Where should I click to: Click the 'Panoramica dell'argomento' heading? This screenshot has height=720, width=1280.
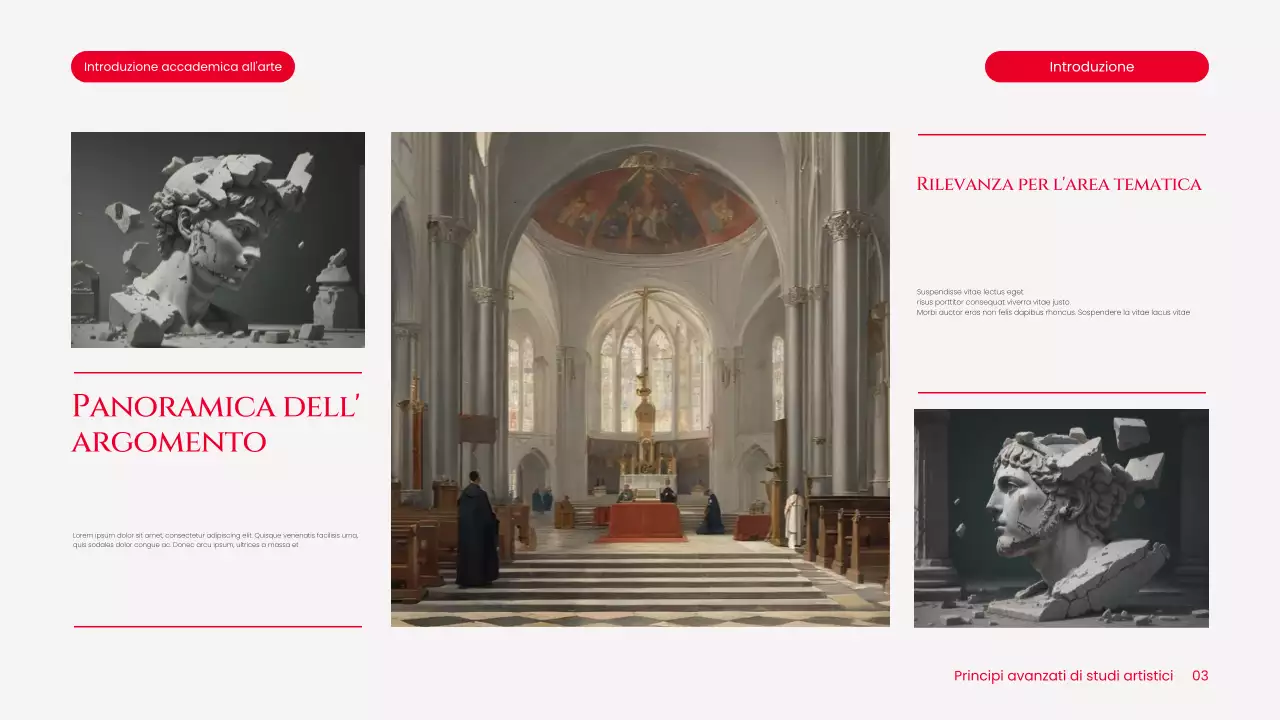[216, 423]
